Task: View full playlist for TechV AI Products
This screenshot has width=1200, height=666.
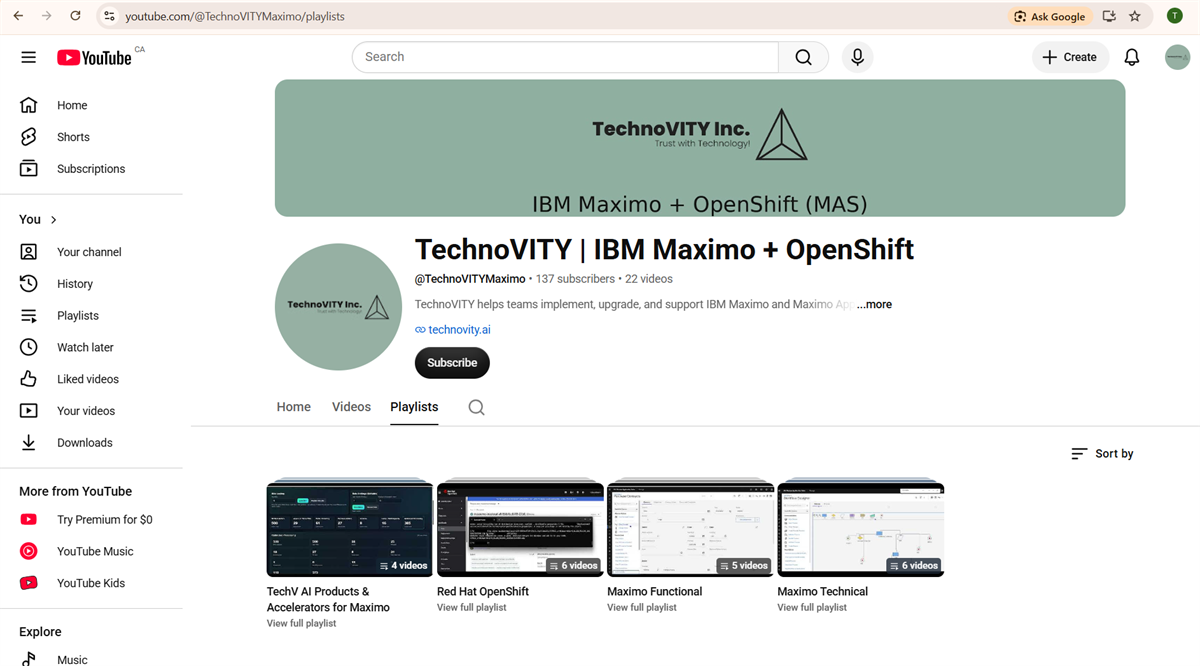Action: pos(301,623)
